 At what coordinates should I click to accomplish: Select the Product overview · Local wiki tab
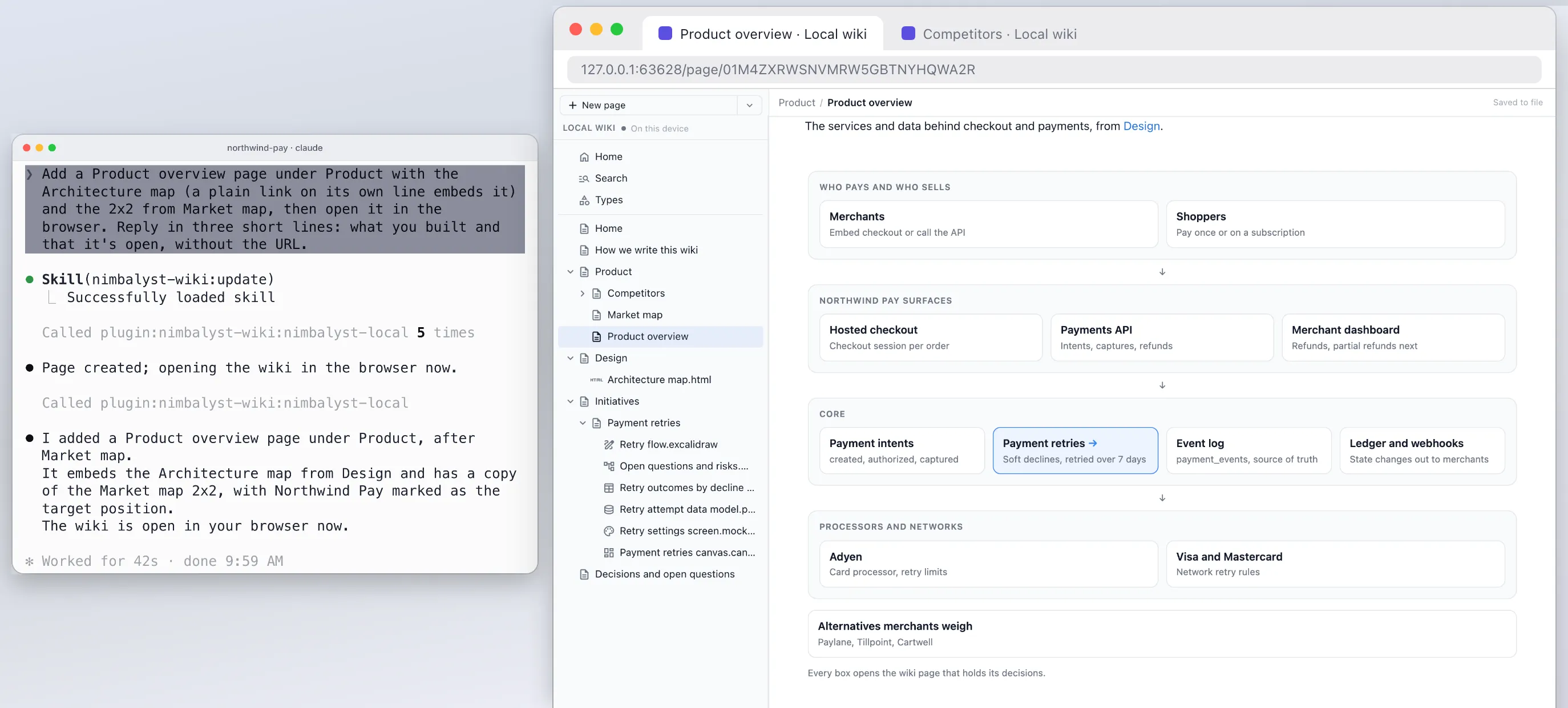[x=763, y=34]
